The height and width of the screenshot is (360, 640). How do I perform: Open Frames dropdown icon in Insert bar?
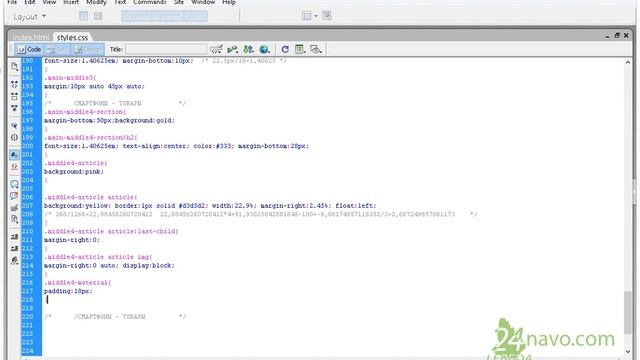click(310, 16)
